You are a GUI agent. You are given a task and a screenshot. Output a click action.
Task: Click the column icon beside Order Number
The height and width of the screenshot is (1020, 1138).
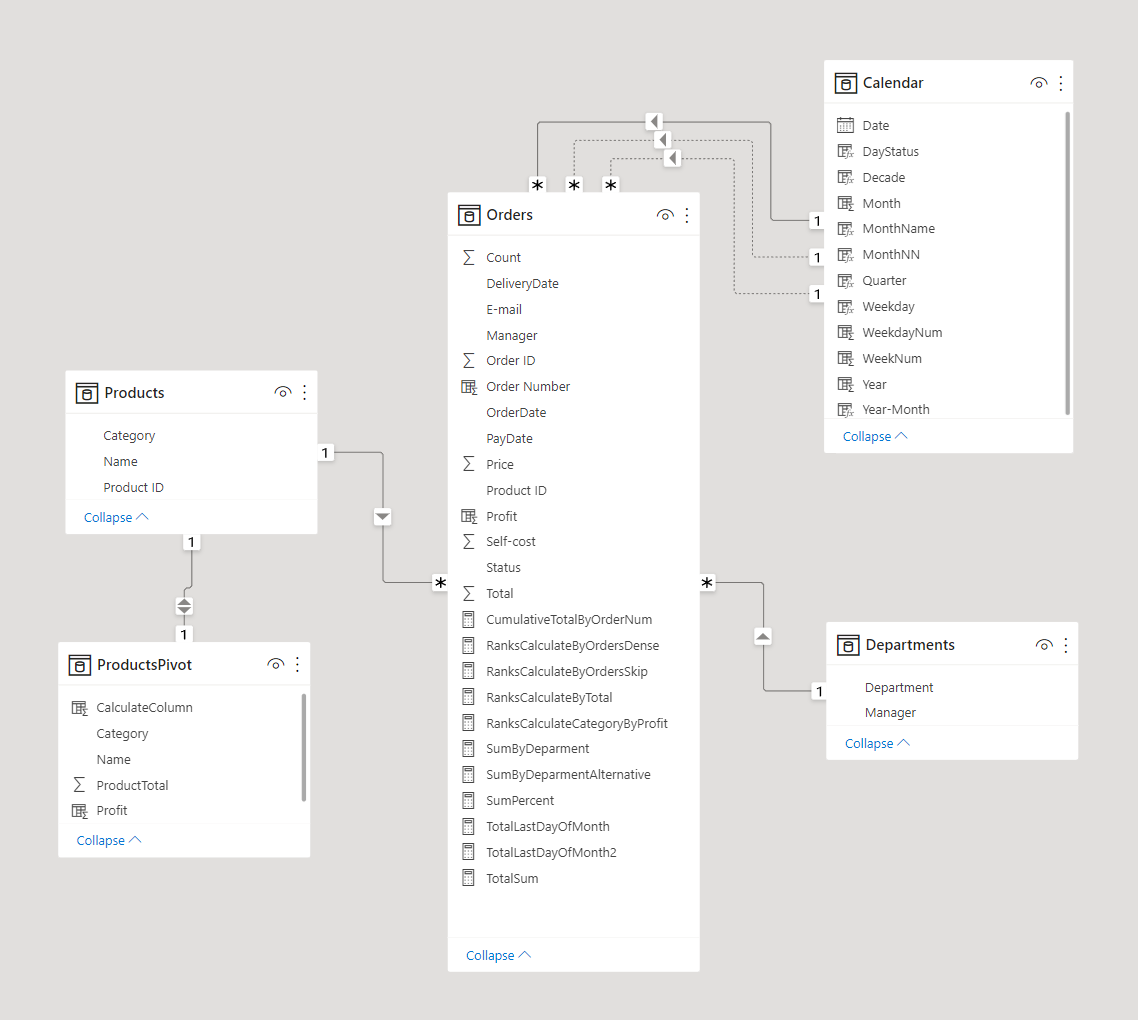pyautogui.click(x=469, y=387)
